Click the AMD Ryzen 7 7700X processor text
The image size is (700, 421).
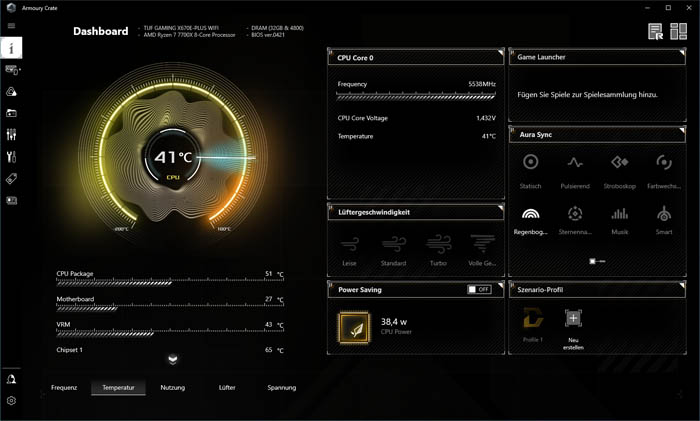189,35
